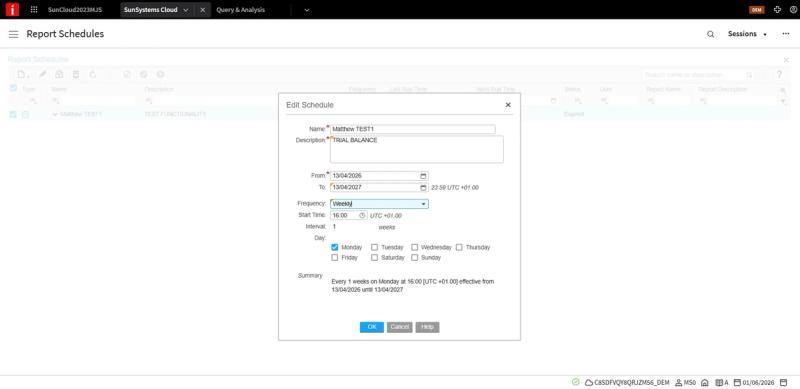Click the calendar icon before 01/06/2026
The image size is (800, 389).
click(737, 382)
